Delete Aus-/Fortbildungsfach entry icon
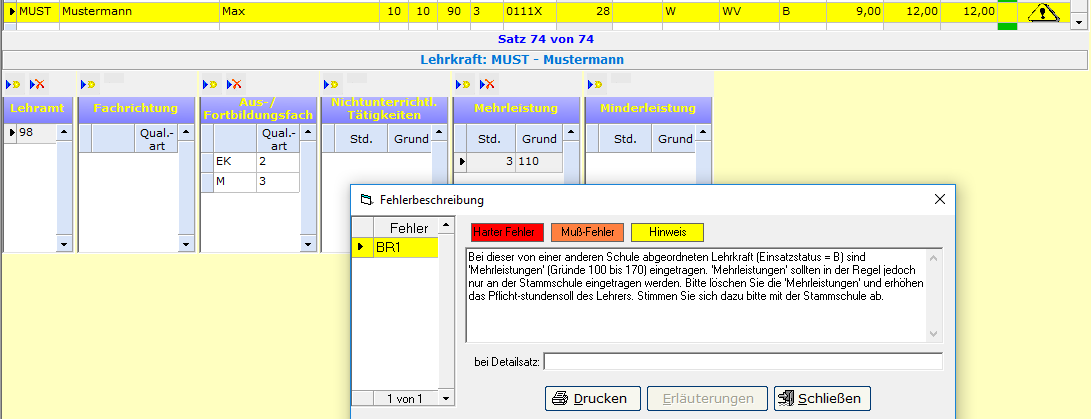This screenshot has width=1091, height=419. tap(234, 84)
